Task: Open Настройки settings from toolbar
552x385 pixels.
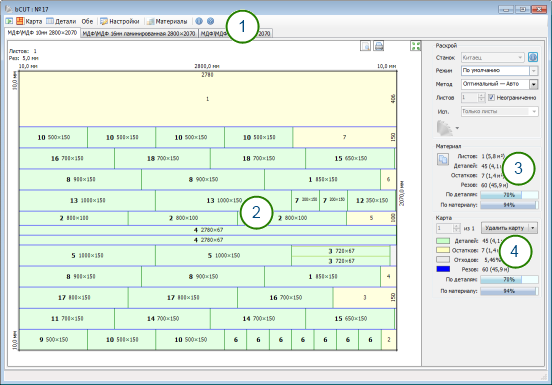Action: (120, 21)
